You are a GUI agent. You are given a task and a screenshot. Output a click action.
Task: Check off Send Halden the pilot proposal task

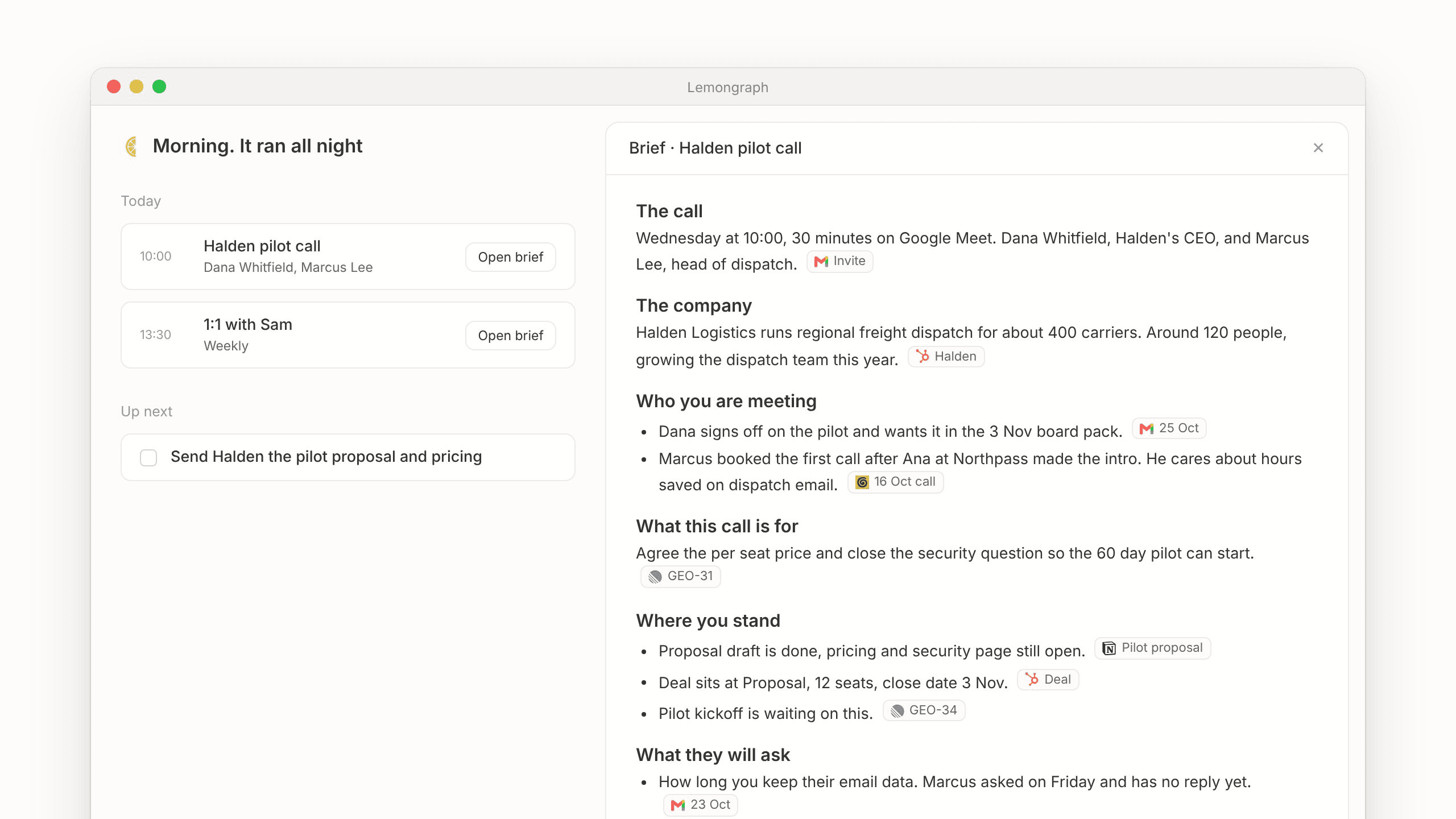[x=148, y=458]
